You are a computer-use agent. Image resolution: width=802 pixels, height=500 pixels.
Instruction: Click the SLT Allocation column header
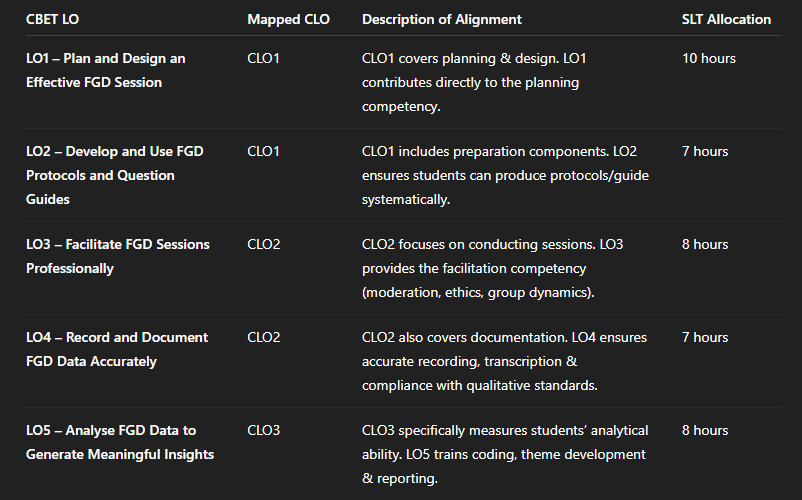(726, 19)
